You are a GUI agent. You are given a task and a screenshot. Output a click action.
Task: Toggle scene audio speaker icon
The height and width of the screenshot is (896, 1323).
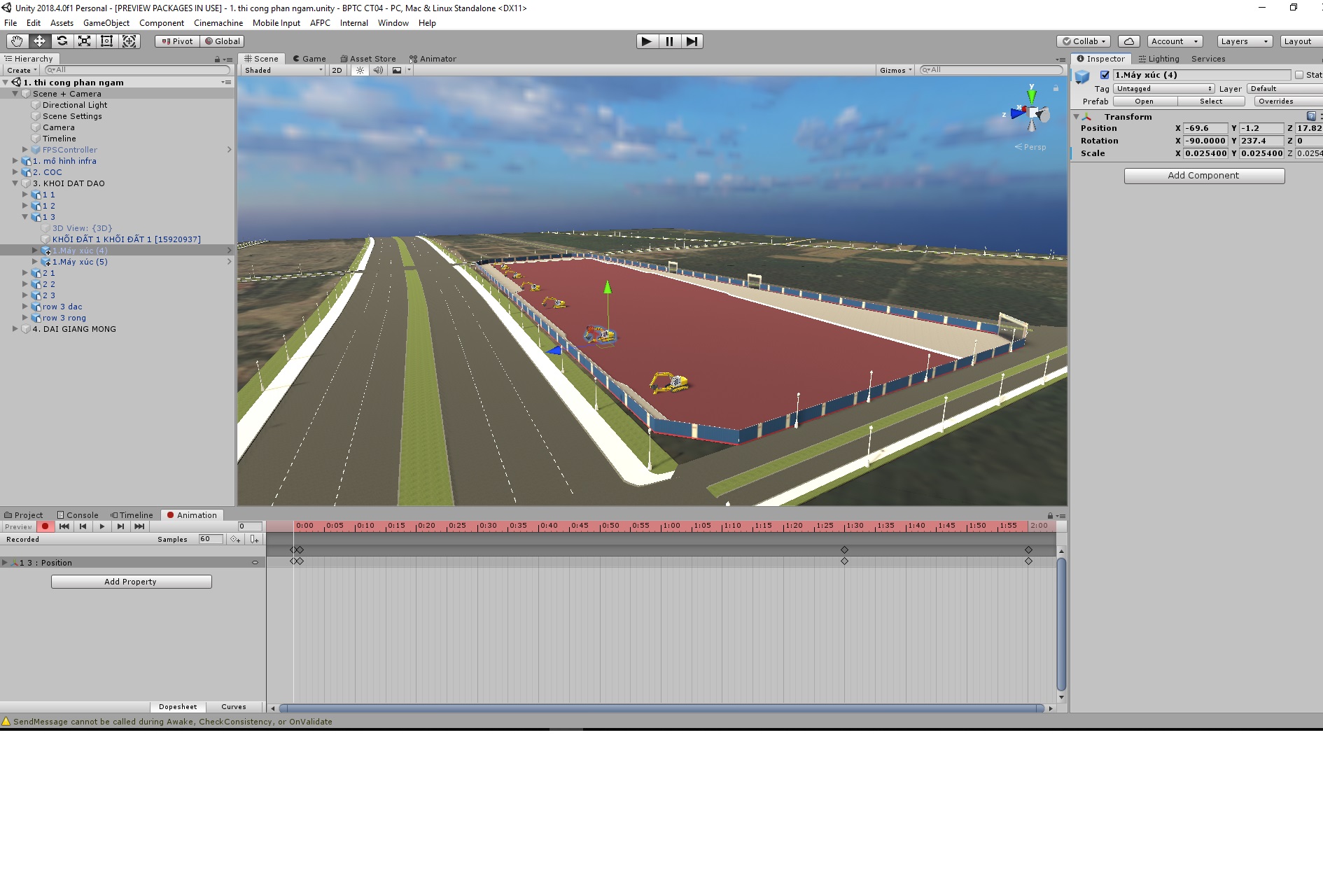[x=378, y=70]
